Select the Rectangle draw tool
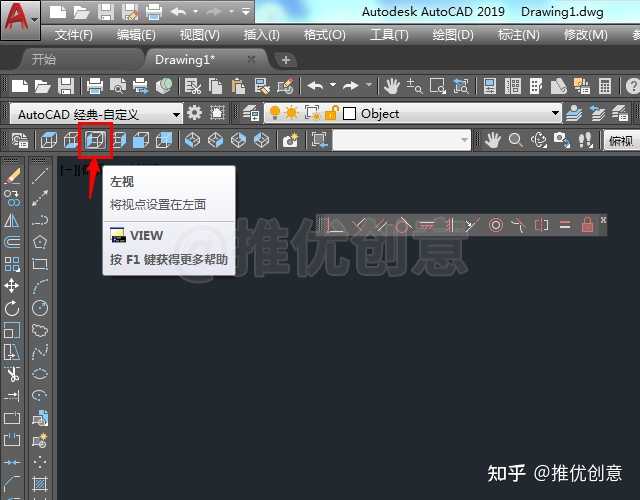 point(40,264)
